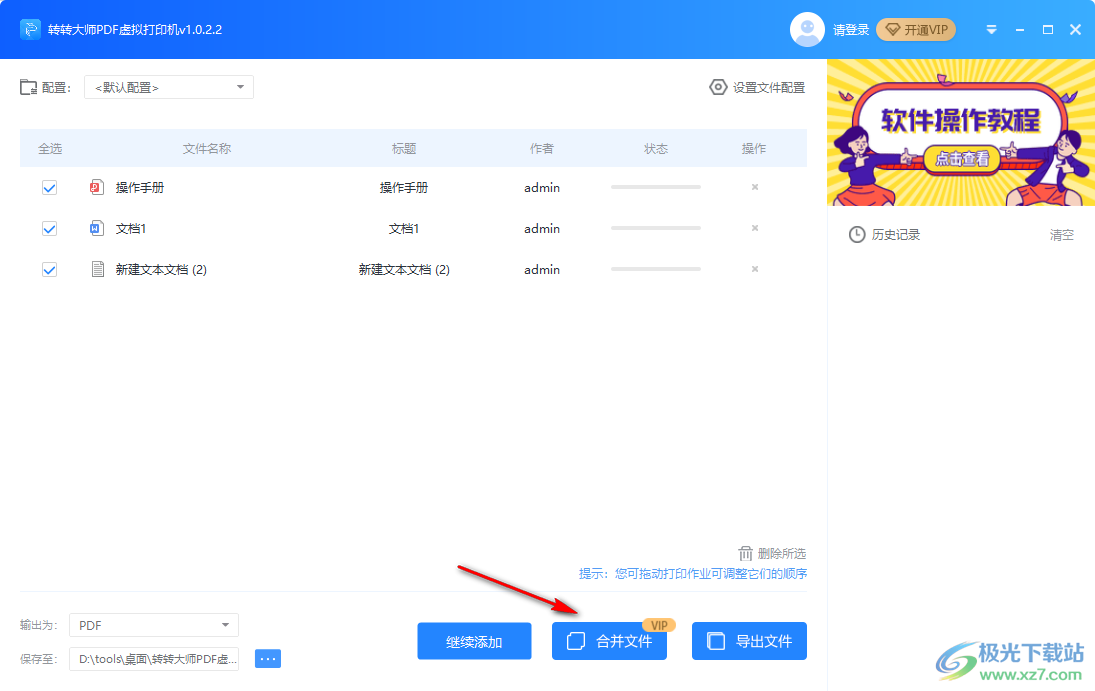Click the 配置 folder icon
Image resolution: width=1095 pixels, height=691 pixels.
click(29, 87)
